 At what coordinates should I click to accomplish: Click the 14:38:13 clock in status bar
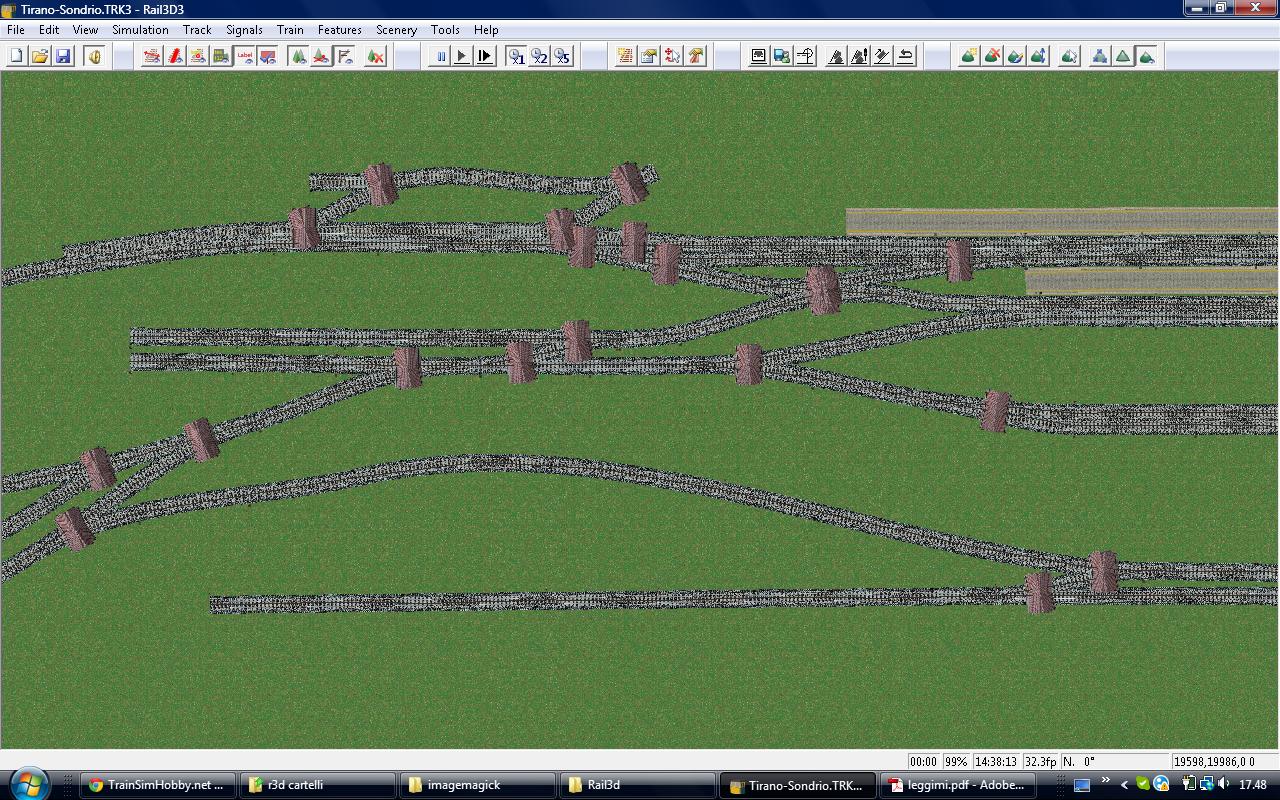pos(996,762)
